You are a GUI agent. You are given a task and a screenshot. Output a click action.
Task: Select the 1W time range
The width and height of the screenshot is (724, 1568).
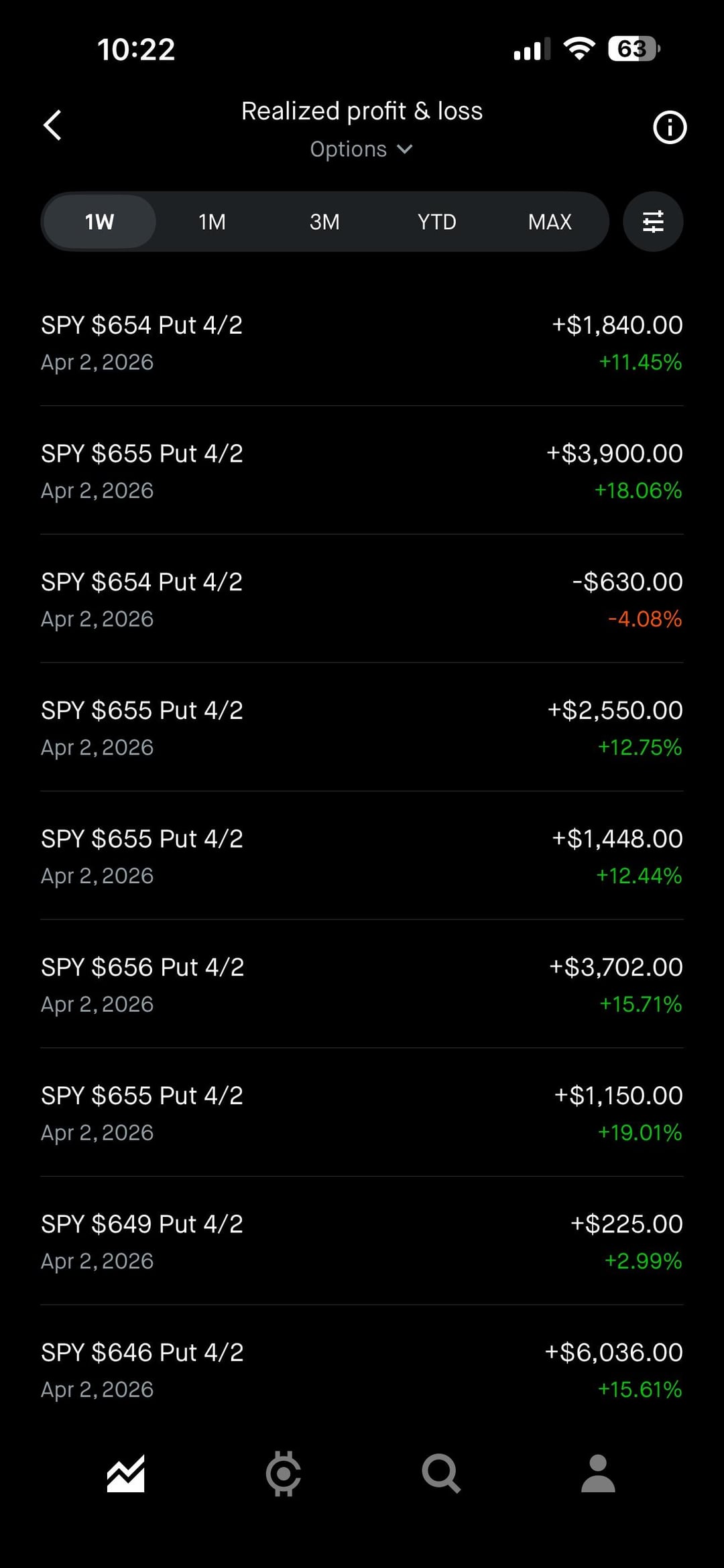click(99, 222)
